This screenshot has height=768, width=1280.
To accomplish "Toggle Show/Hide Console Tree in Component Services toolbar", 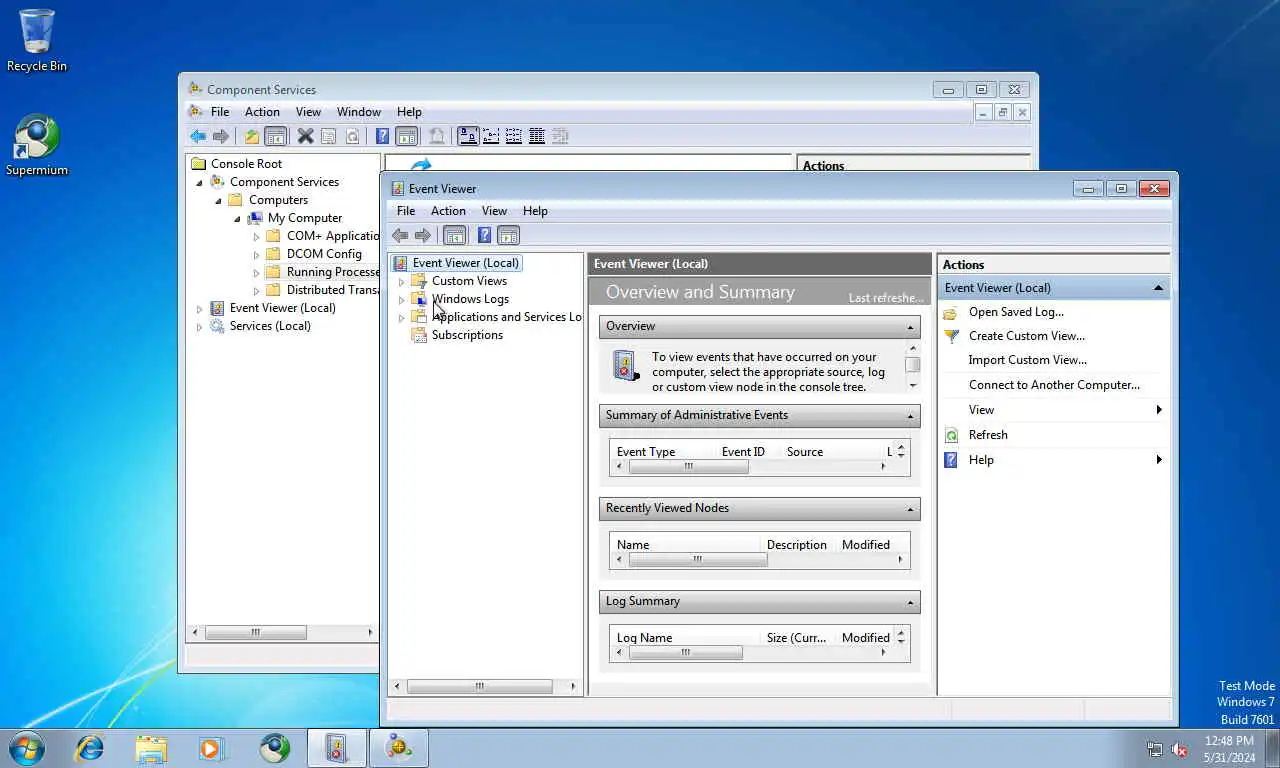I will 275,136.
